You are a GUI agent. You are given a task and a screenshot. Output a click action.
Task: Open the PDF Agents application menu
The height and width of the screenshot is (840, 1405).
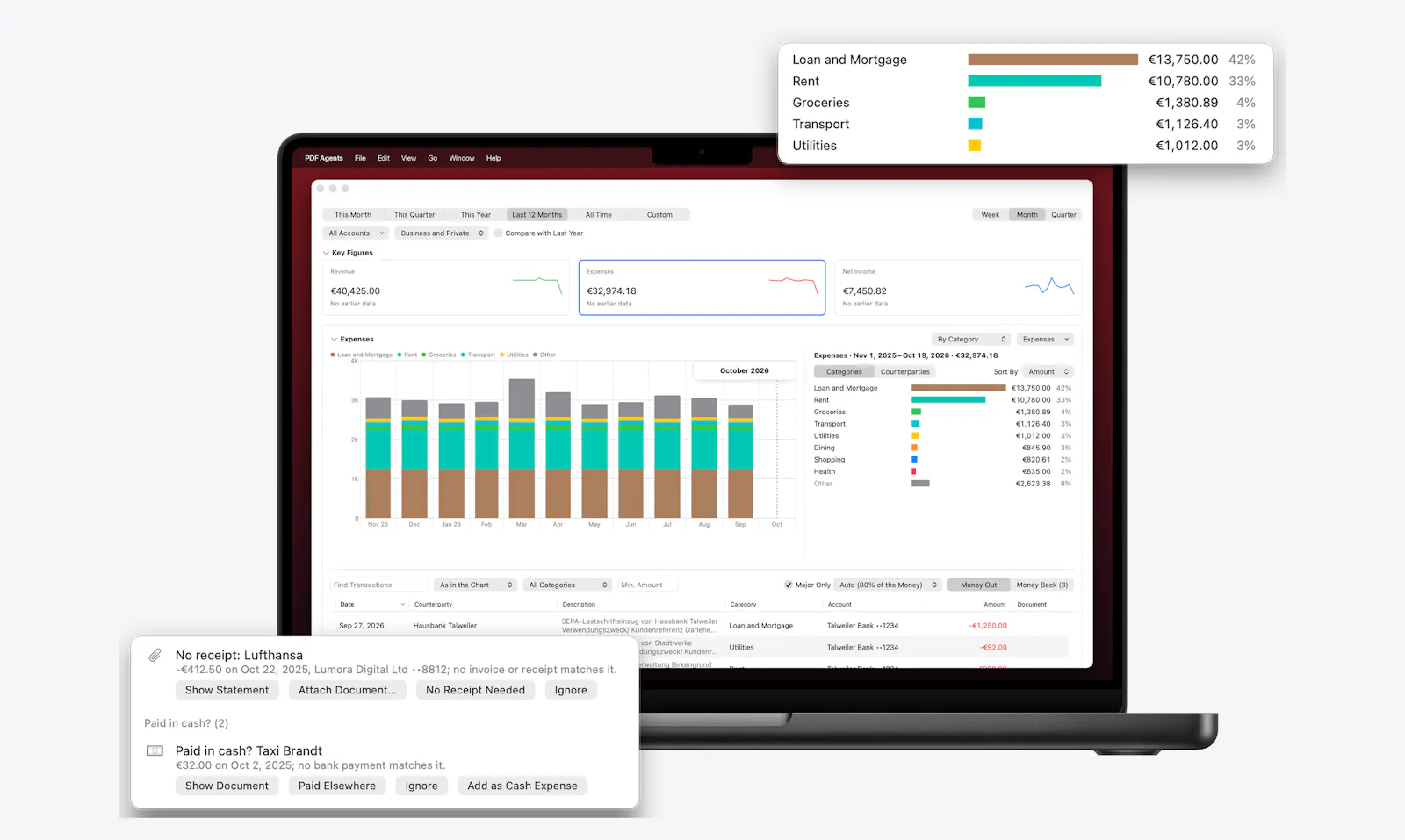pyautogui.click(x=324, y=158)
